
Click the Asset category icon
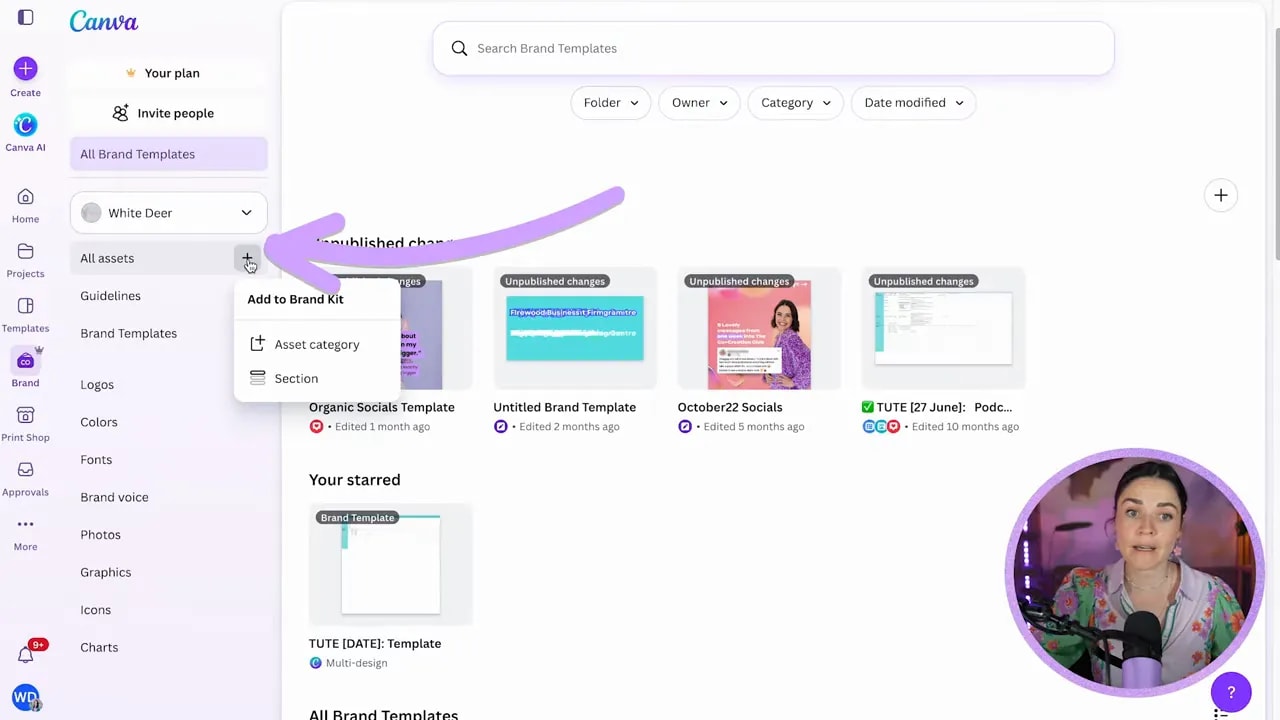[258, 344]
